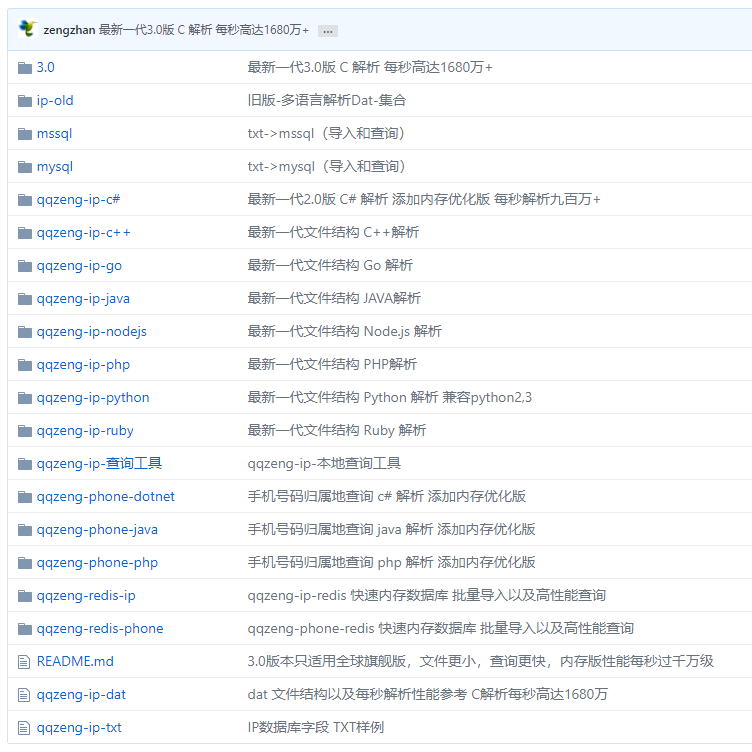Click the folder icon for qqzeng-phone-dotnet
This screenshot has height=752, width=752.
[x=25, y=497]
